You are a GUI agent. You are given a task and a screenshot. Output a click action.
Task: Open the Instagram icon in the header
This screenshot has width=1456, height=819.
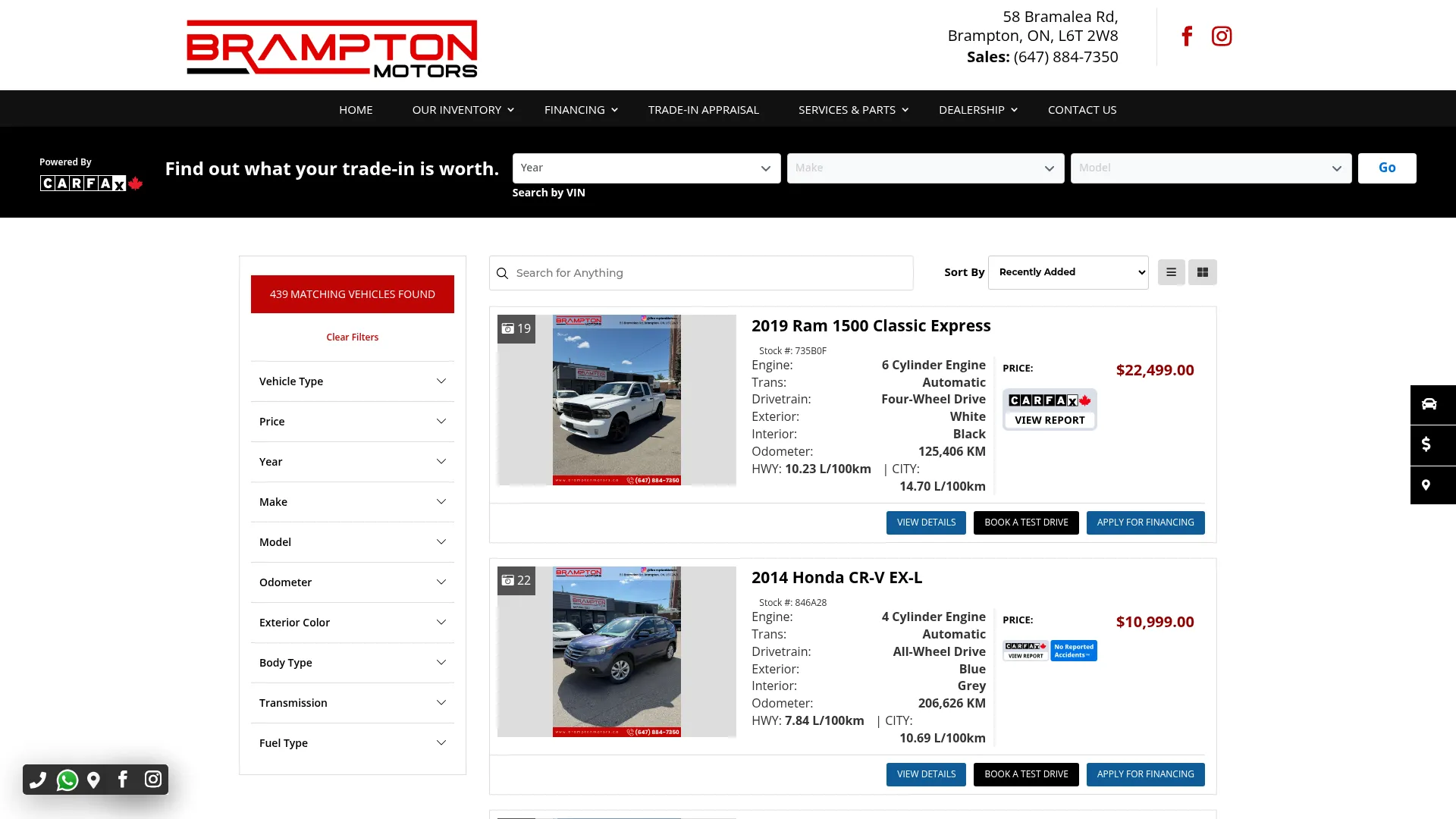(x=1222, y=36)
